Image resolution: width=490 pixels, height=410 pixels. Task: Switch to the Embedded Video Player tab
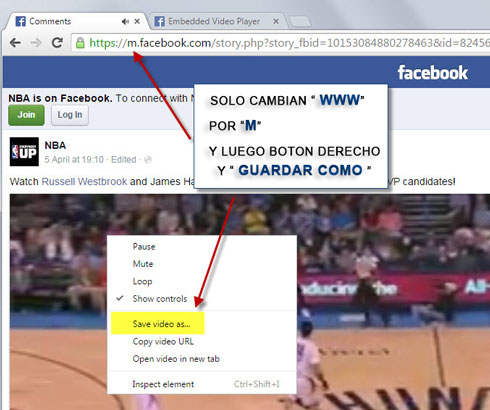(x=217, y=21)
